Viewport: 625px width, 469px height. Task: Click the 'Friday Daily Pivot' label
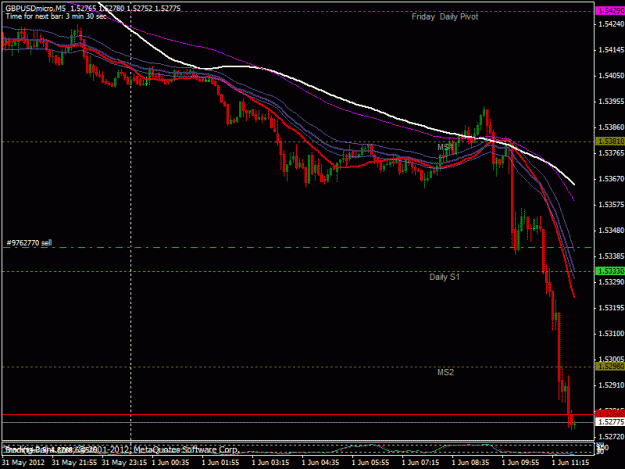[444, 17]
